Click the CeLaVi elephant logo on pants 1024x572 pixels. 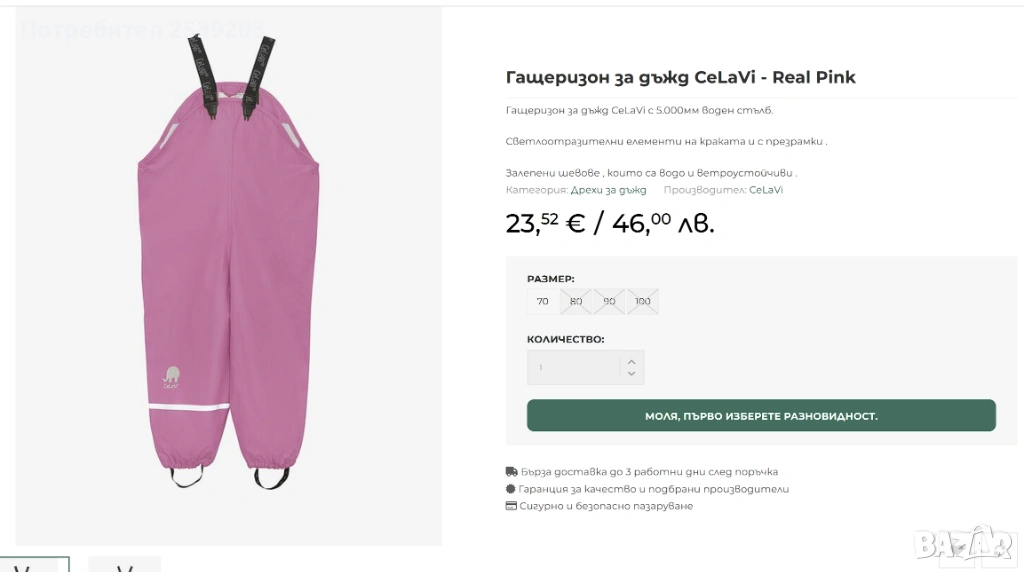(x=171, y=377)
